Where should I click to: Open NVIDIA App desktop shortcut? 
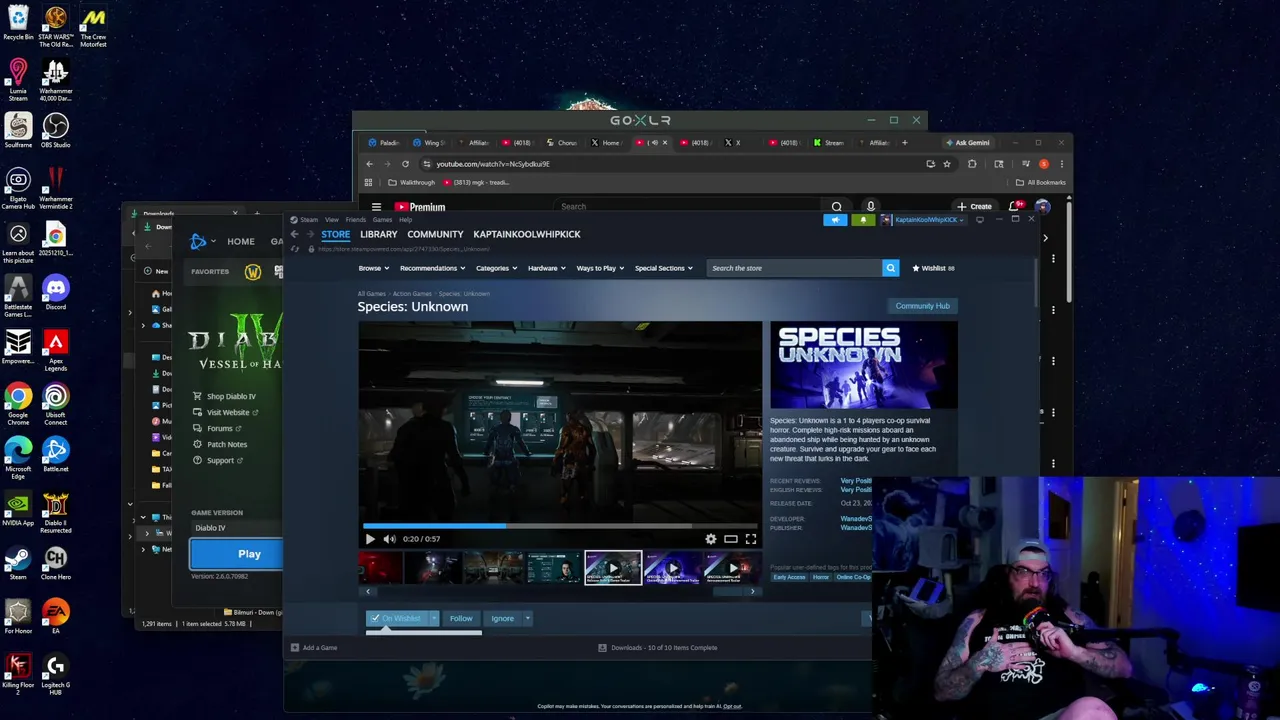point(18,508)
